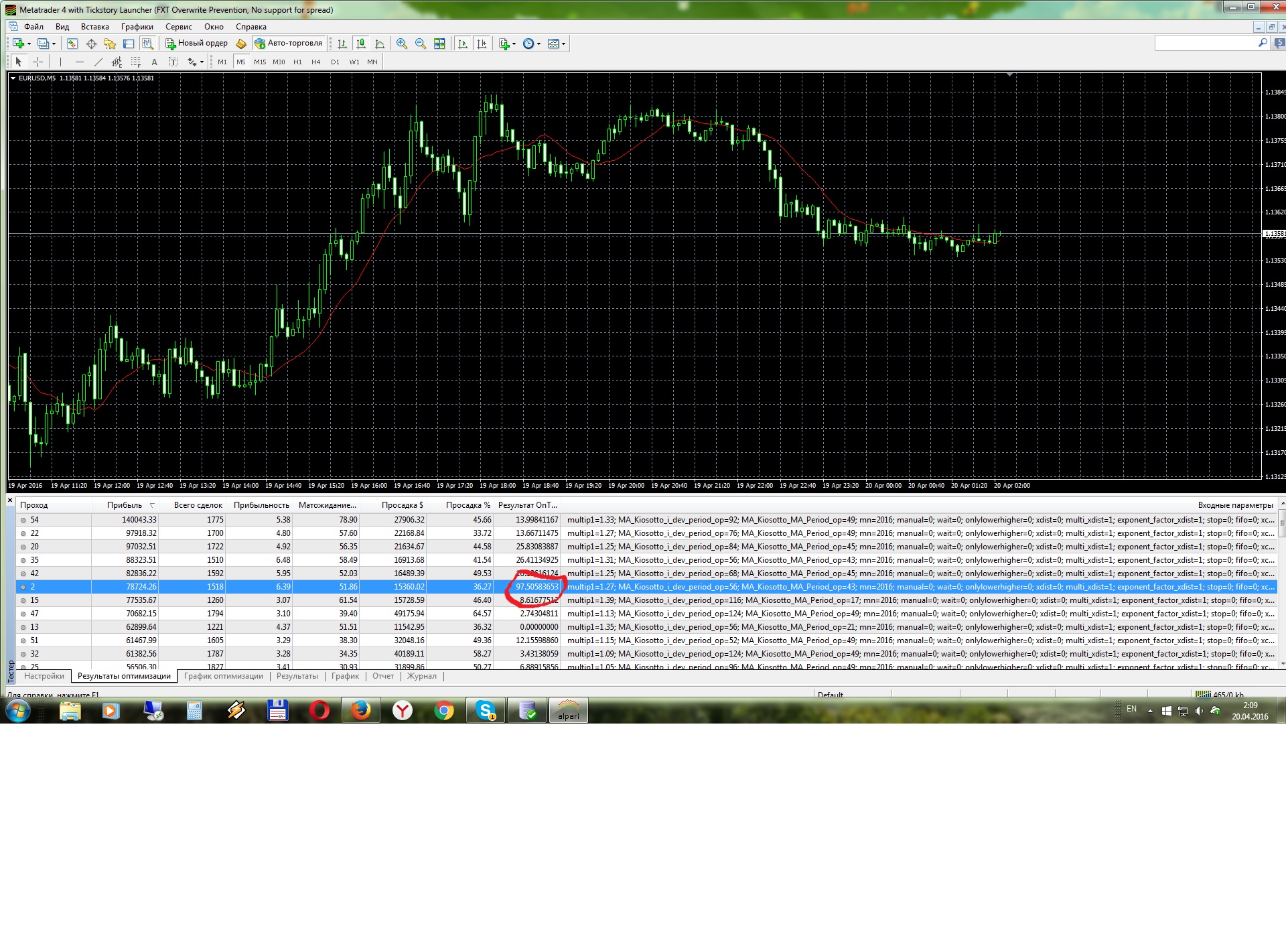Screen dimensions: 1286x952
Task: Open the Вставка menu
Action: 94,27
